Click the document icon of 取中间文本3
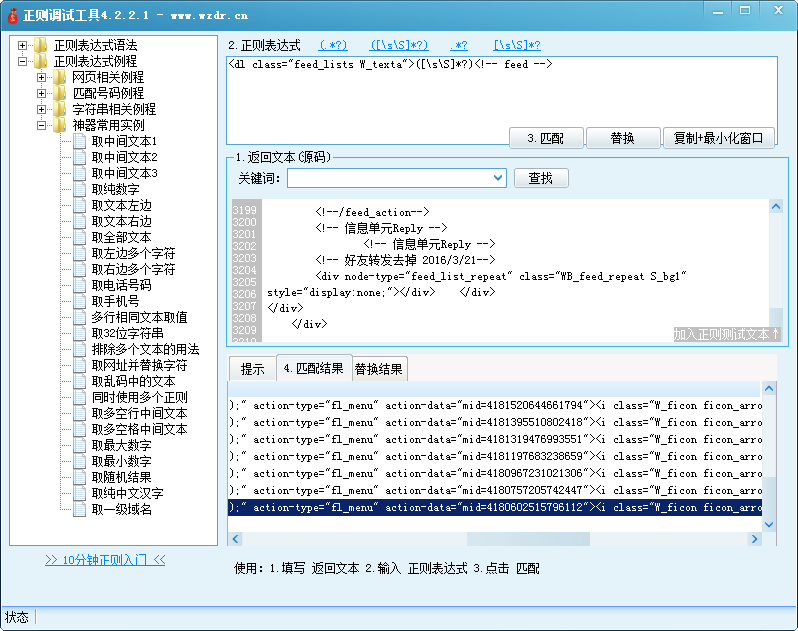 pos(79,173)
